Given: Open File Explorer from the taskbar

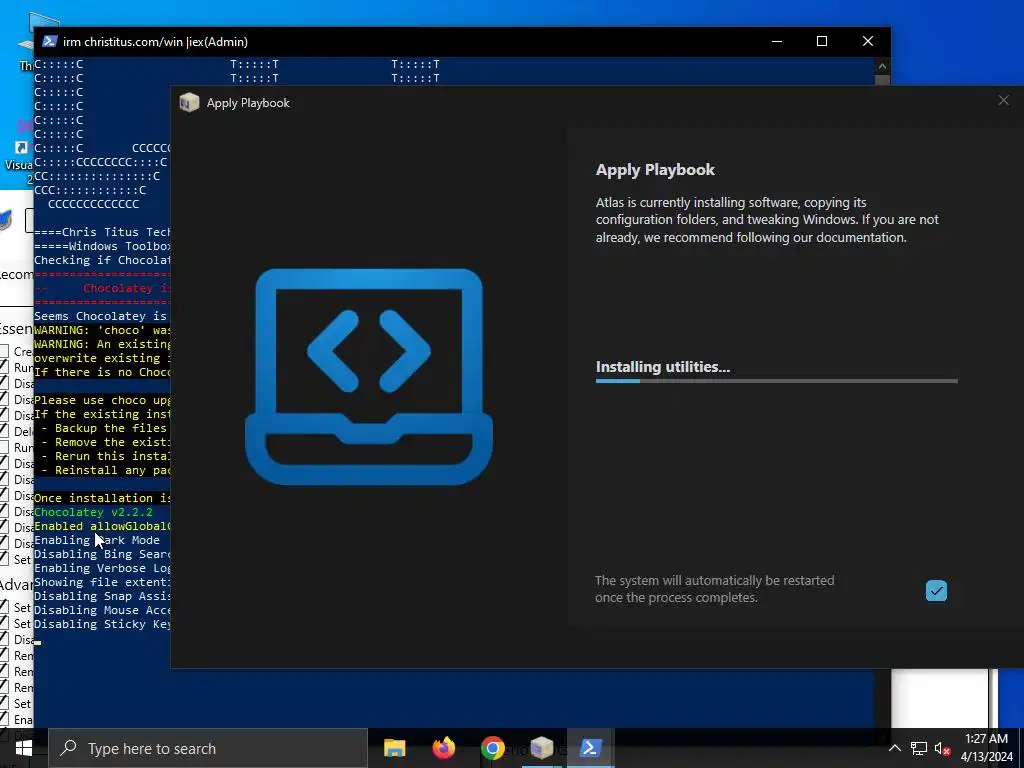Looking at the screenshot, I should tap(394, 748).
